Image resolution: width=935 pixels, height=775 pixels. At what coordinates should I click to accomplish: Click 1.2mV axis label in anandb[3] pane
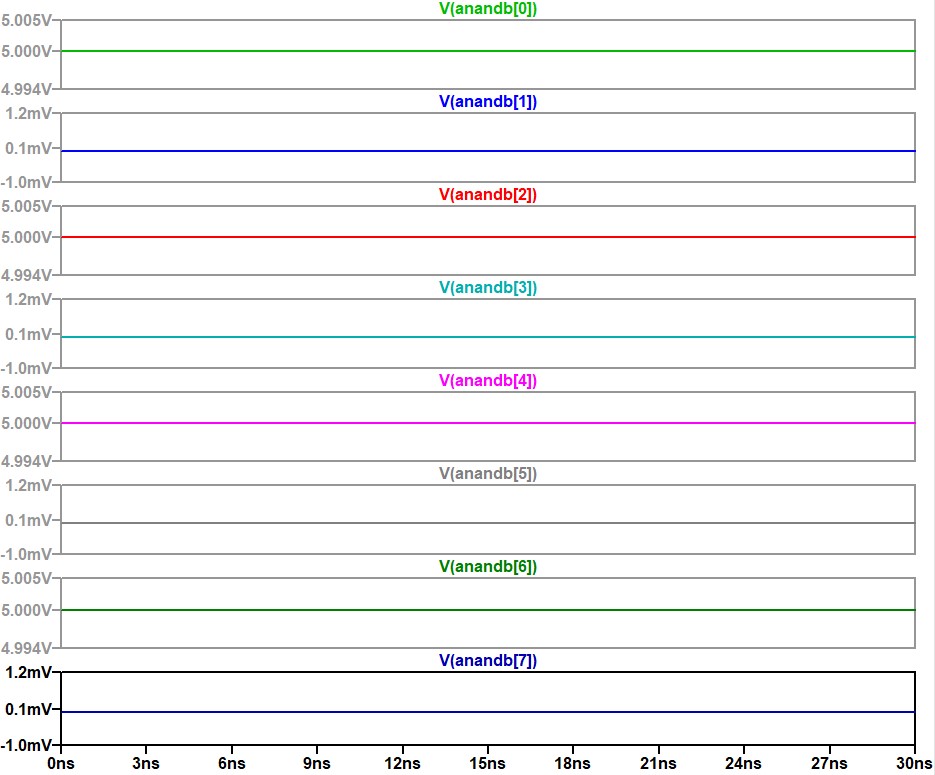pyautogui.click(x=29, y=299)
